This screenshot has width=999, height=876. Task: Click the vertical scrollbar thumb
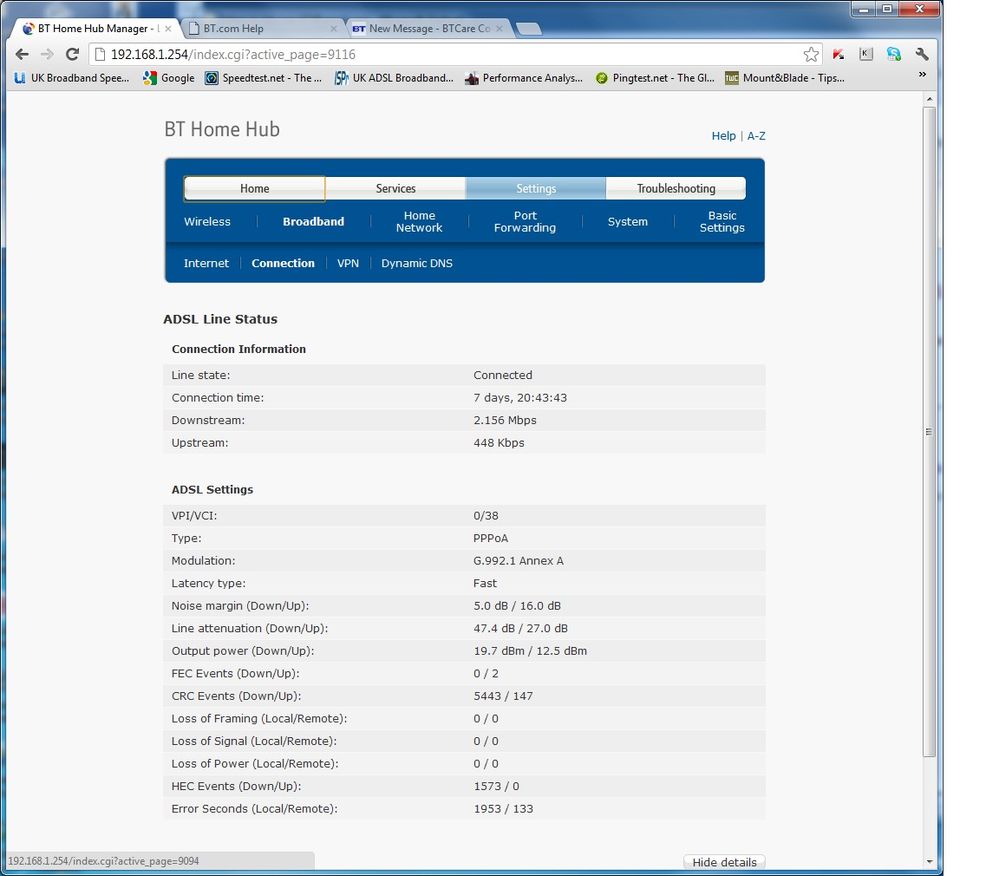coord(930,432)
